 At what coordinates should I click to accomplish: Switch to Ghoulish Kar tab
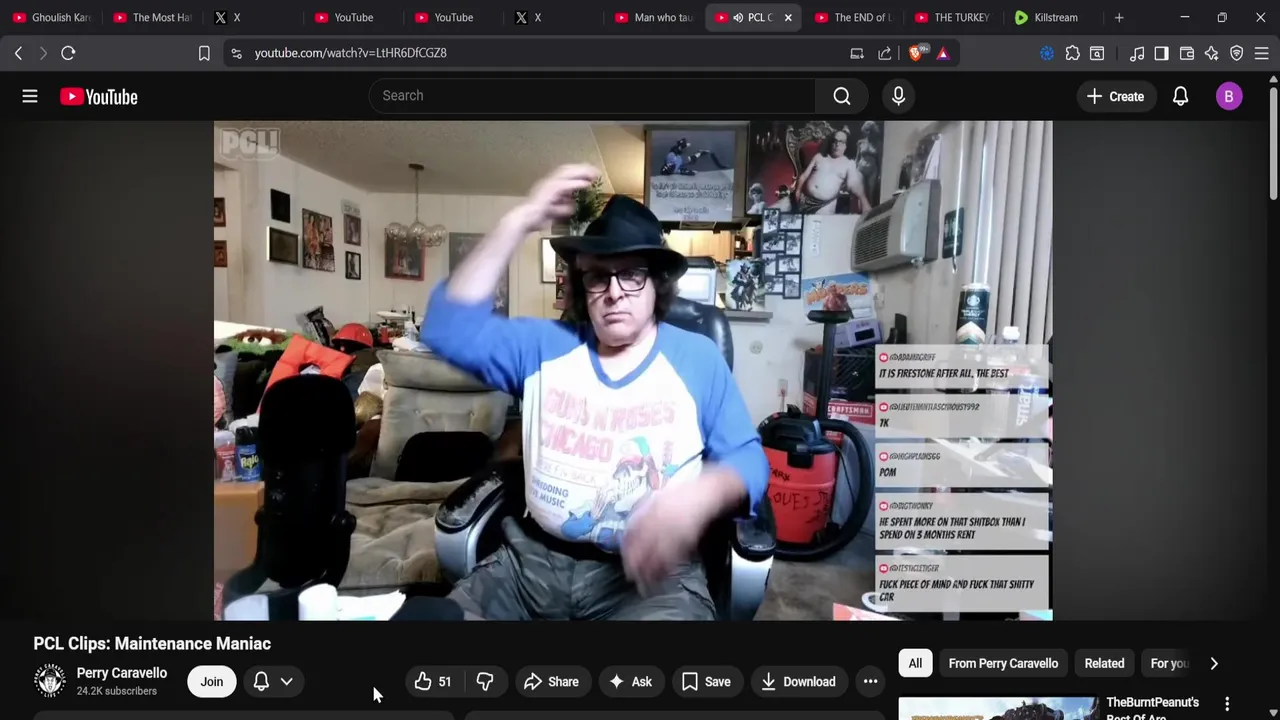point(52,17)
